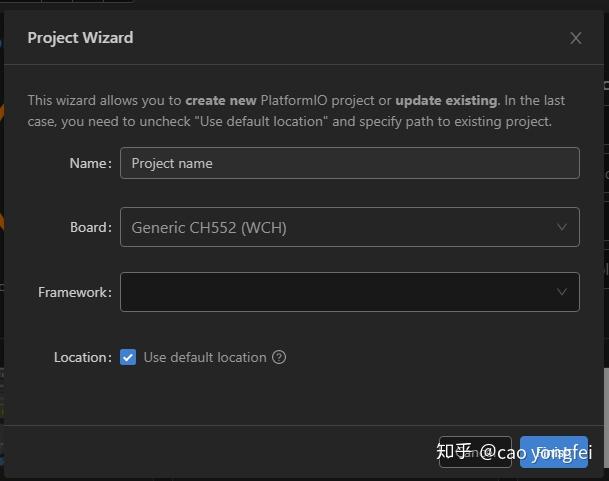Click the 'Use default location' label text
The image size is (609, 481).
tap(205, 357)
